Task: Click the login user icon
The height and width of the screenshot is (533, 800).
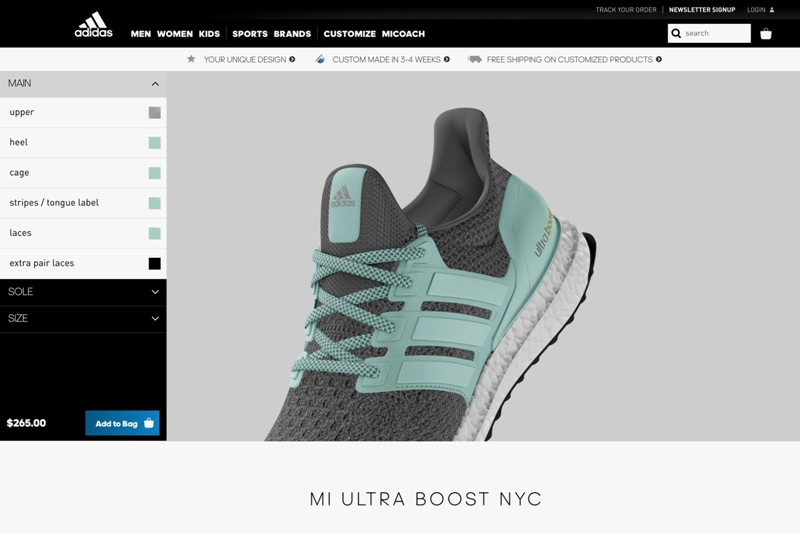Action: pos(772,10)
